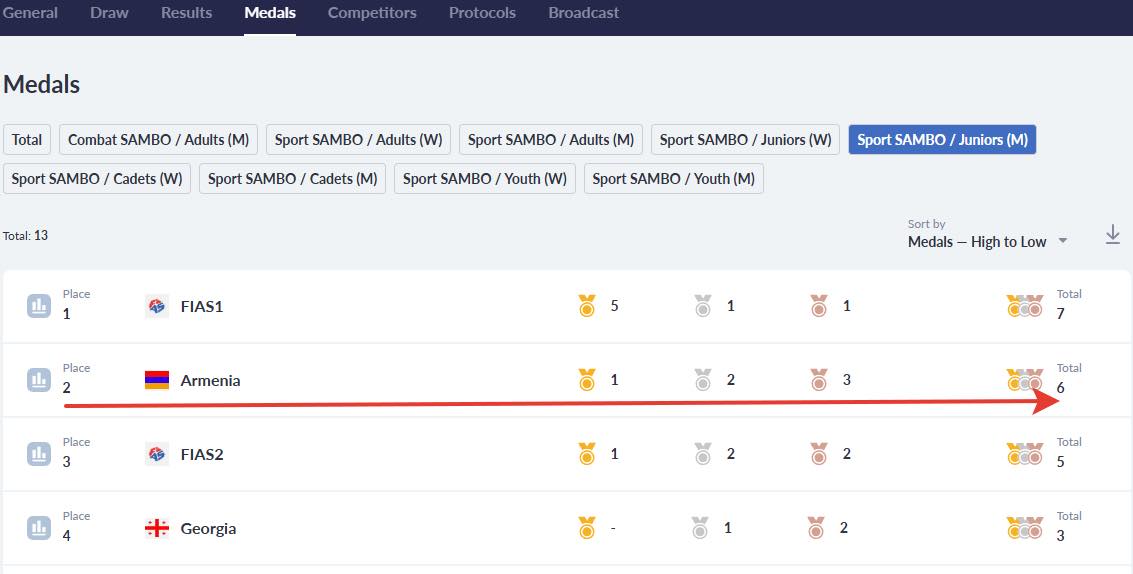The image size is (1133, 574).
Task: Choose Sport SAMBO / Youth (M) filter
Action: click(673, 179)
